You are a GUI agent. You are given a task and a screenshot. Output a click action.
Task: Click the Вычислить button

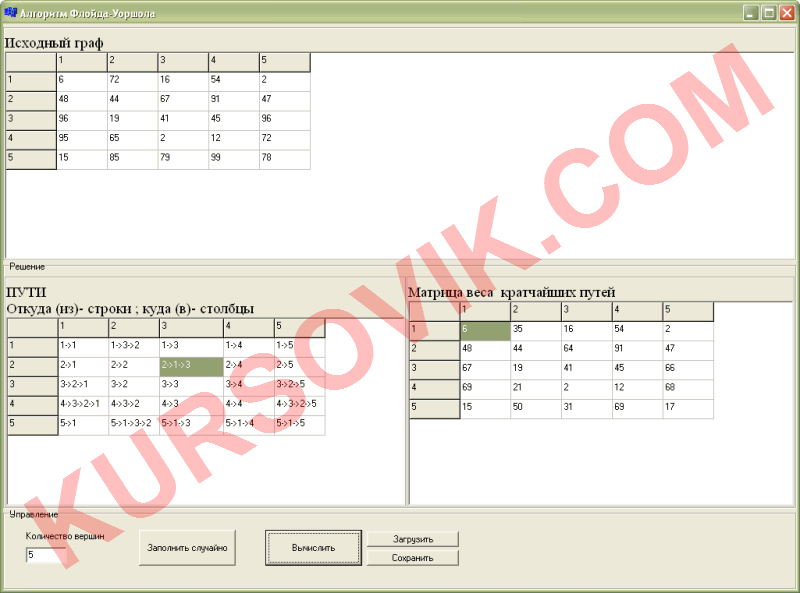coord(313,548)
